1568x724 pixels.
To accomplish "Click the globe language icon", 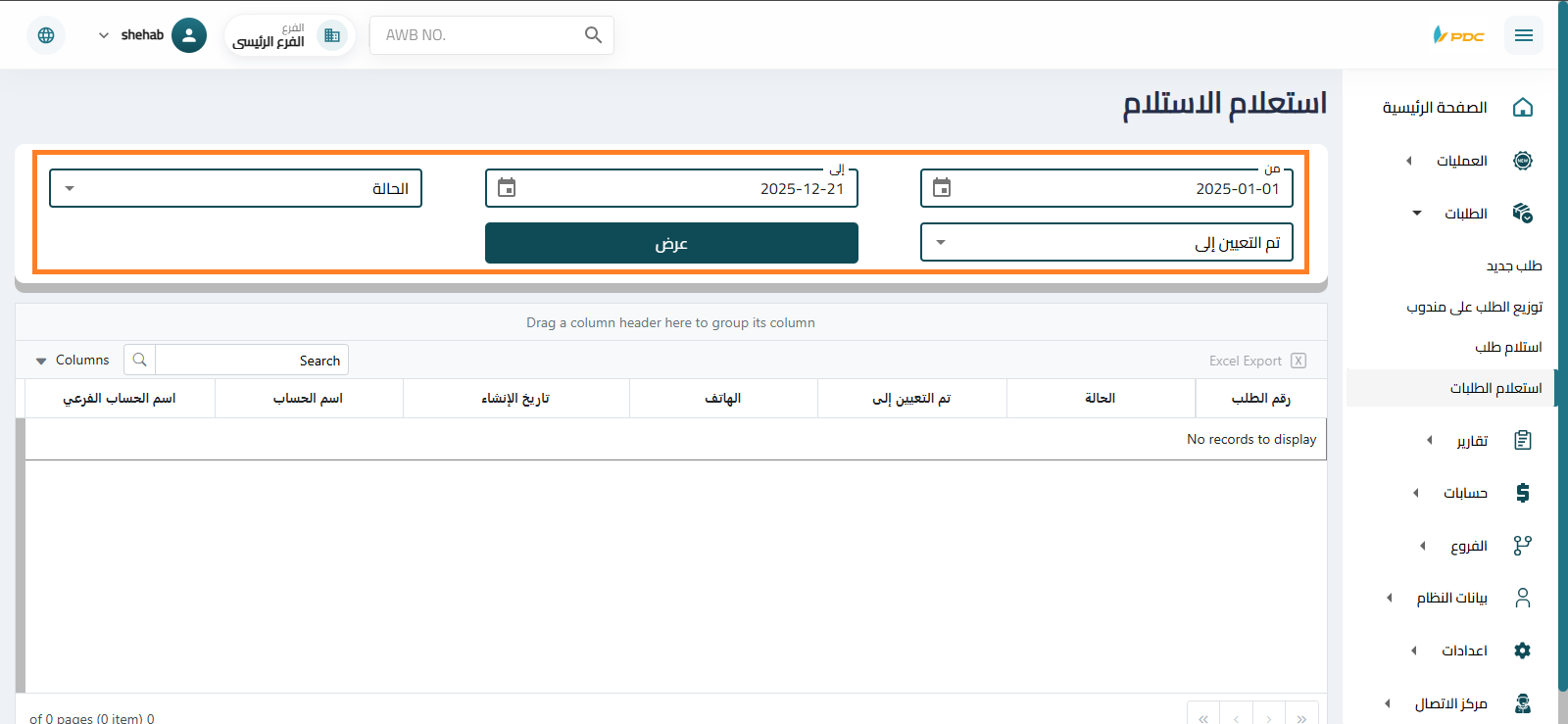I will pyautogui.click(x=45, y=34).
